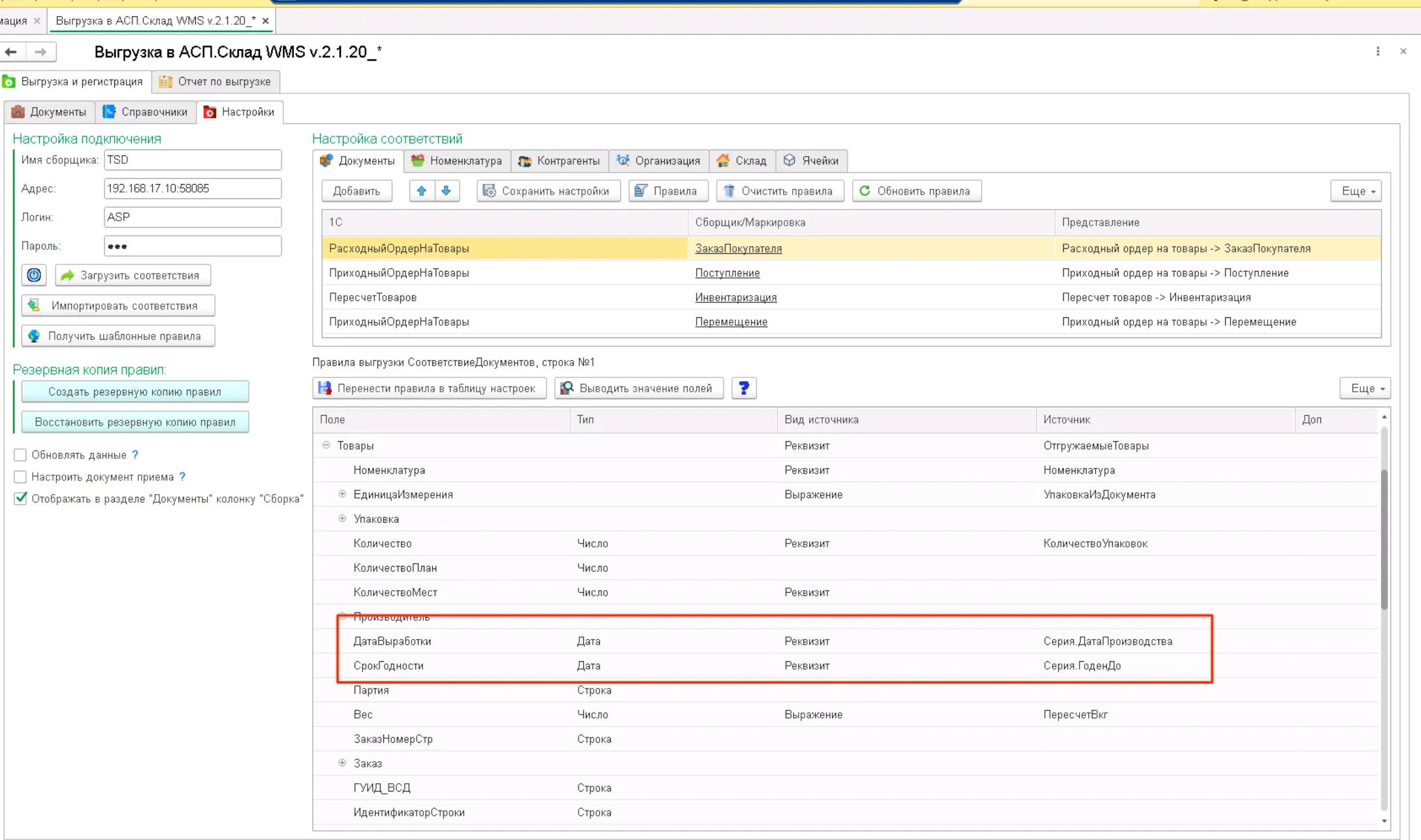Click the back navigation arrow
Screen dimensions: 1421x840
click(11, 52)
